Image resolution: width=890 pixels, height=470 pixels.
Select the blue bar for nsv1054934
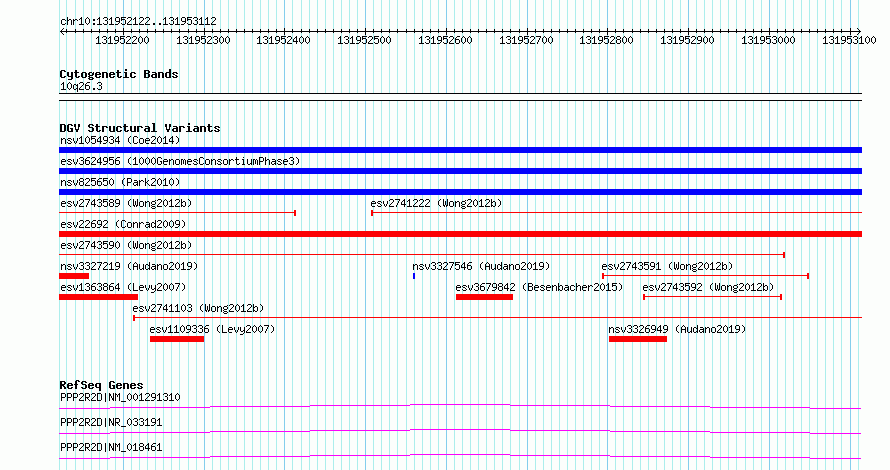point(460,150)
